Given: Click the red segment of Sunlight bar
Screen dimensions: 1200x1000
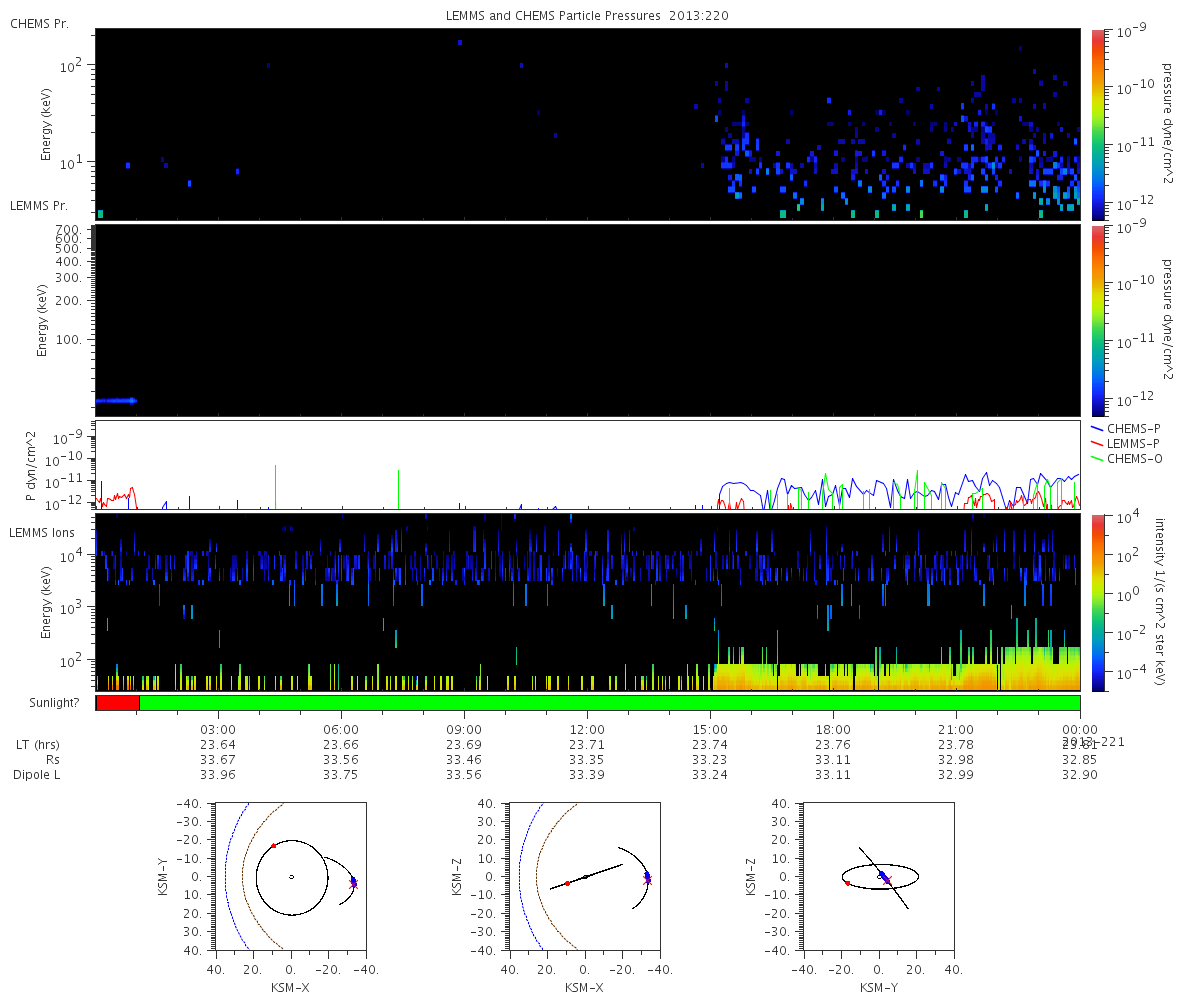Looking at the screenshot, I should coord(118,703).
